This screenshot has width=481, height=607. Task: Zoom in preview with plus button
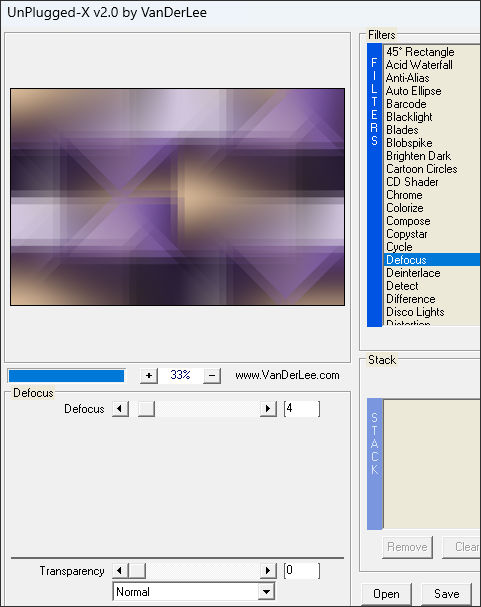(x=149, y=376)
